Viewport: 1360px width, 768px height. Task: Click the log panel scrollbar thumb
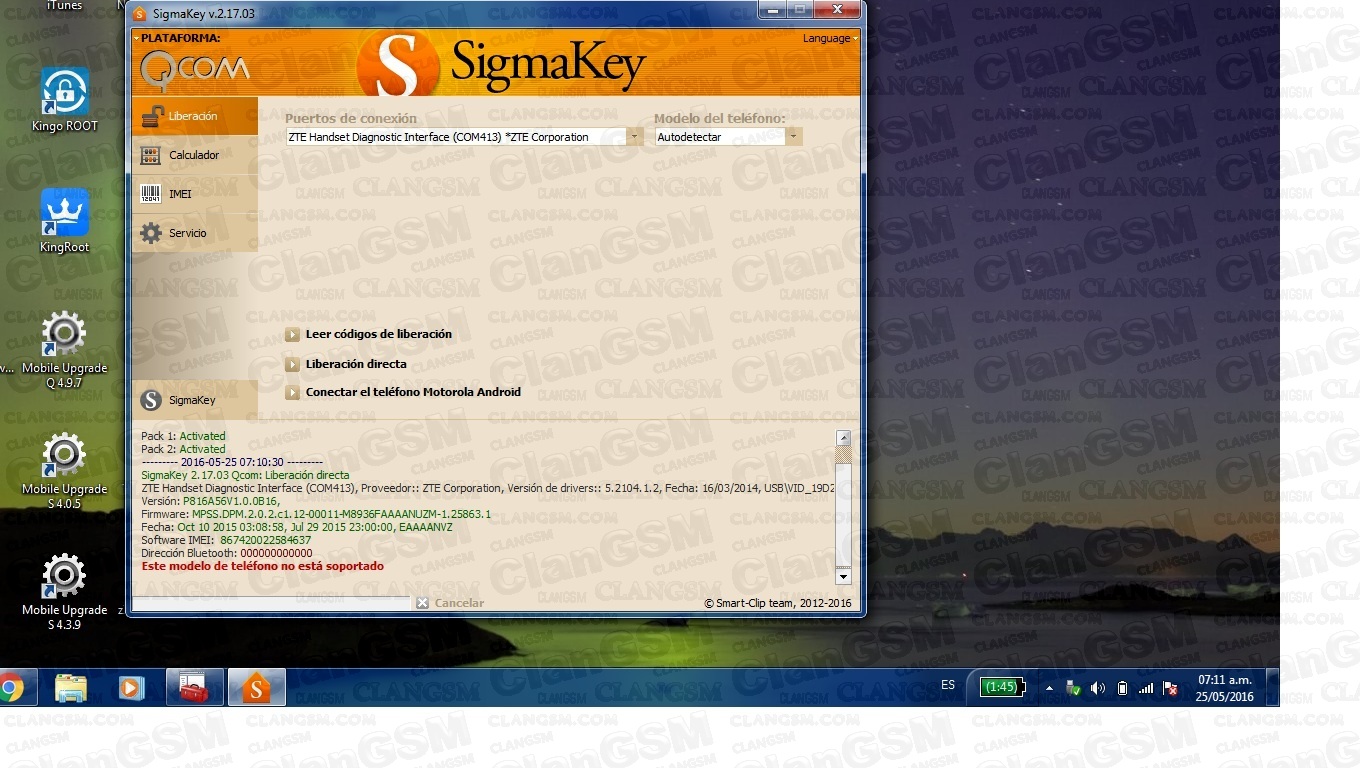(x=843, y=455)
